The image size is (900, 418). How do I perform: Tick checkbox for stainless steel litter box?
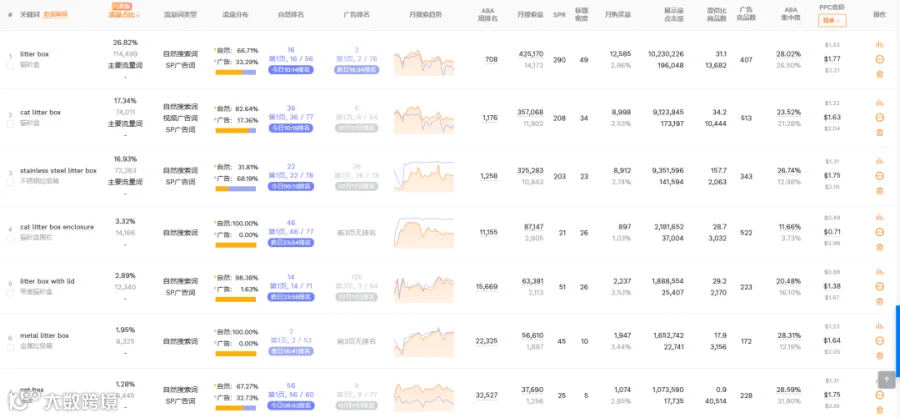pos(10,182)
